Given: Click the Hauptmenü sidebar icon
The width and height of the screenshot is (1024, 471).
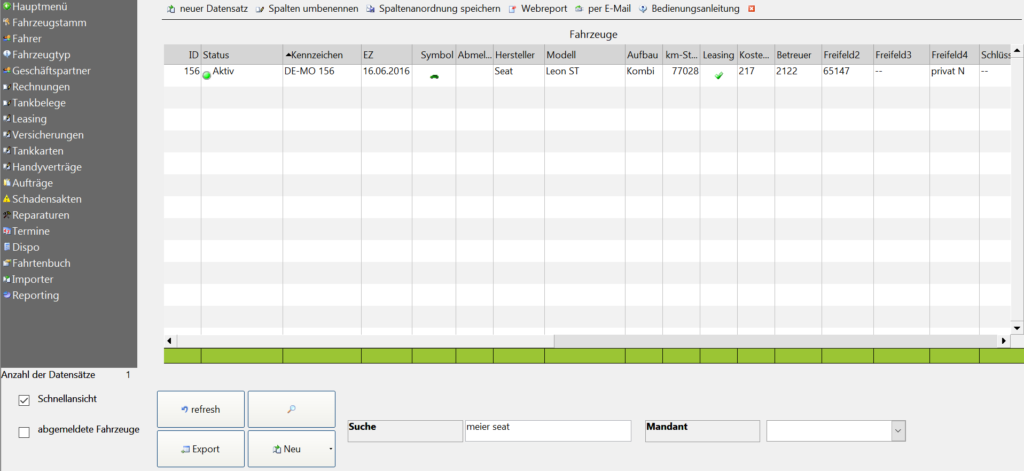Looking at the screenshot, I should [7, 7].
